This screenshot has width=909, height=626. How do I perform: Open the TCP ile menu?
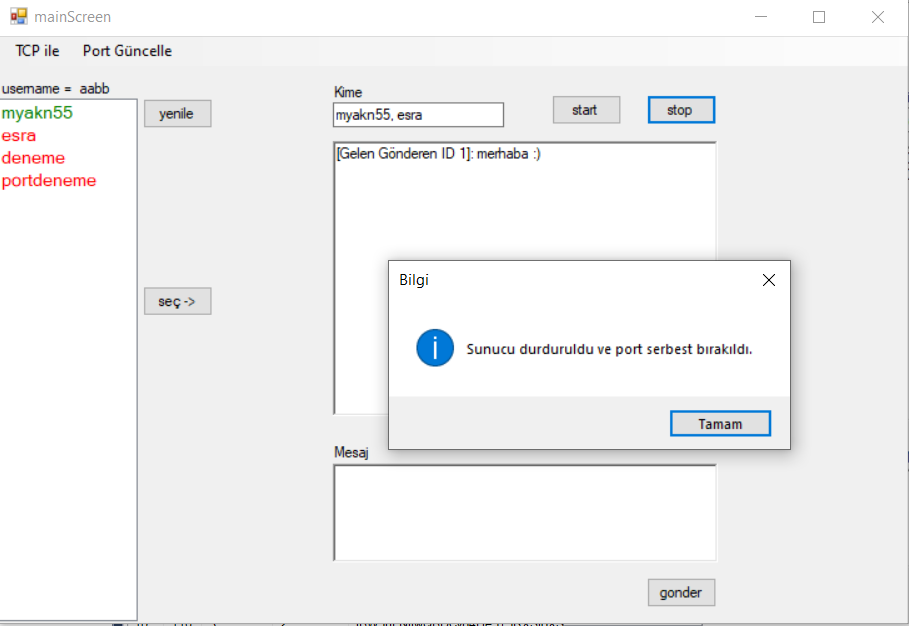(37, 51)
